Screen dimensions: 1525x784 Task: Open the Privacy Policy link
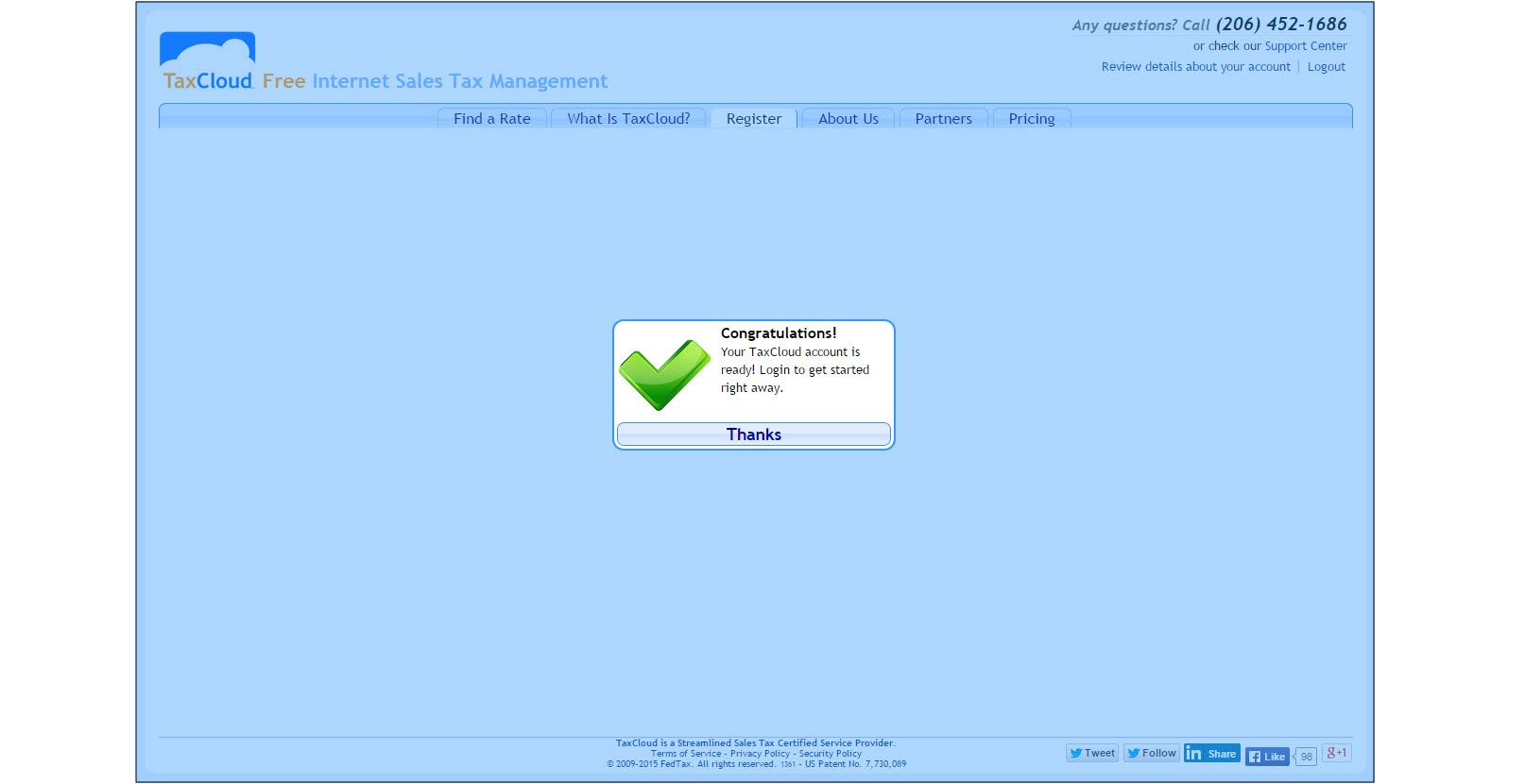[x=760, y=754]
